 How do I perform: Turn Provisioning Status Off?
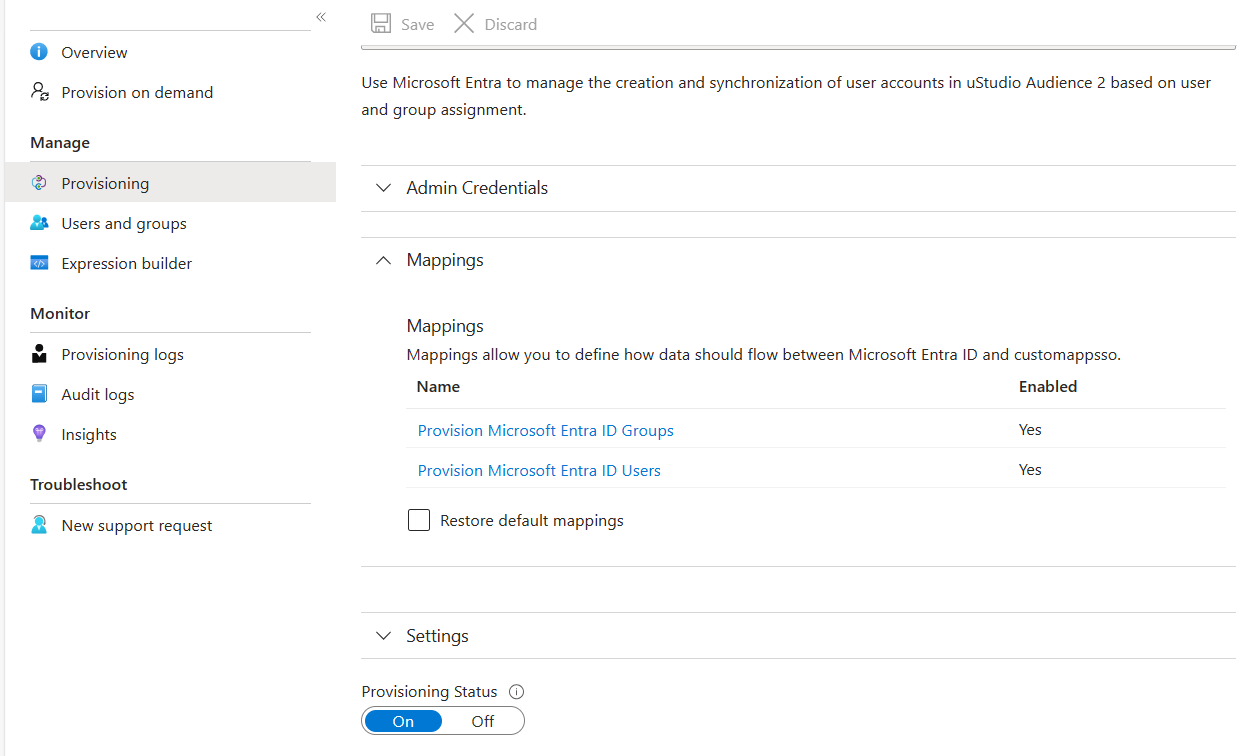(x=483, y=721)
